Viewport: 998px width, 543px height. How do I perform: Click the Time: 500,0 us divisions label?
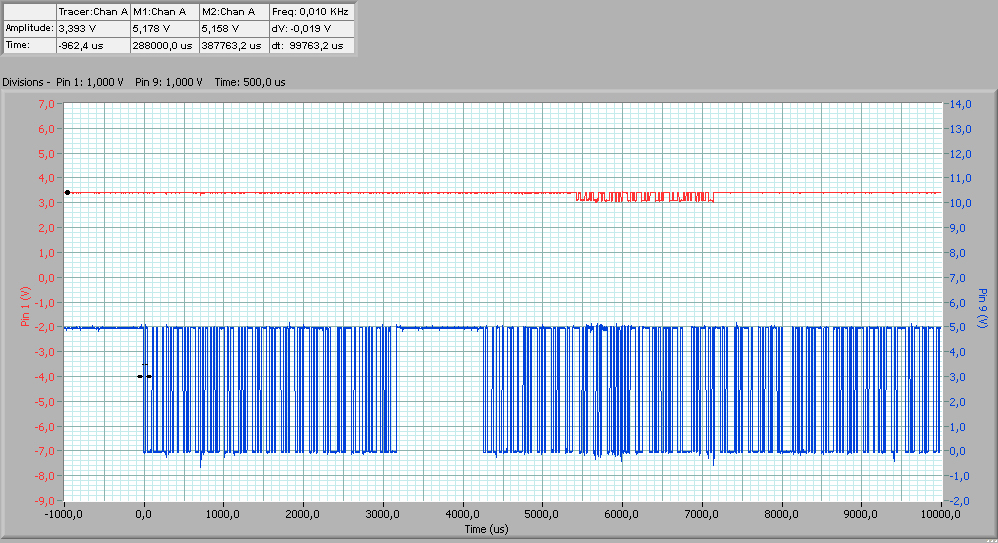(250, 82)
